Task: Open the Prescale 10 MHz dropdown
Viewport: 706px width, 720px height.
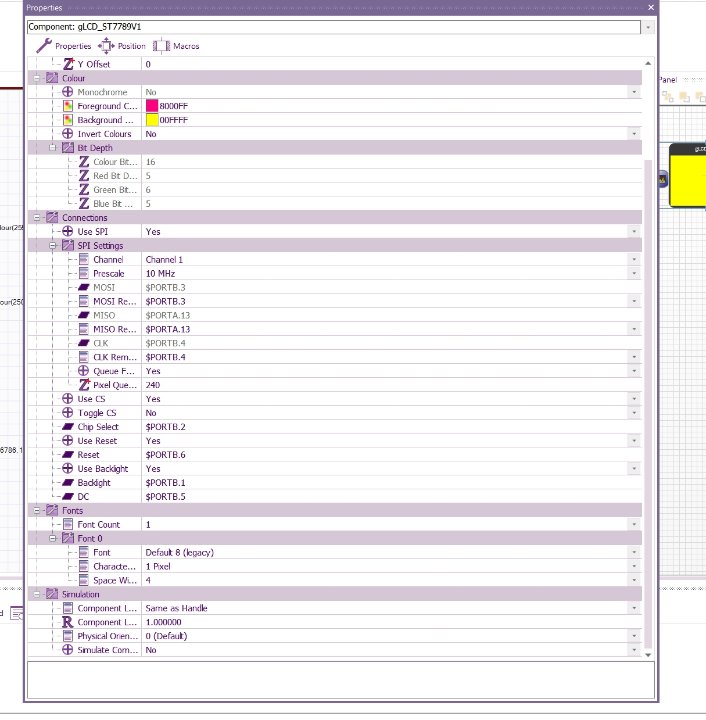Action: coord(634,273)
